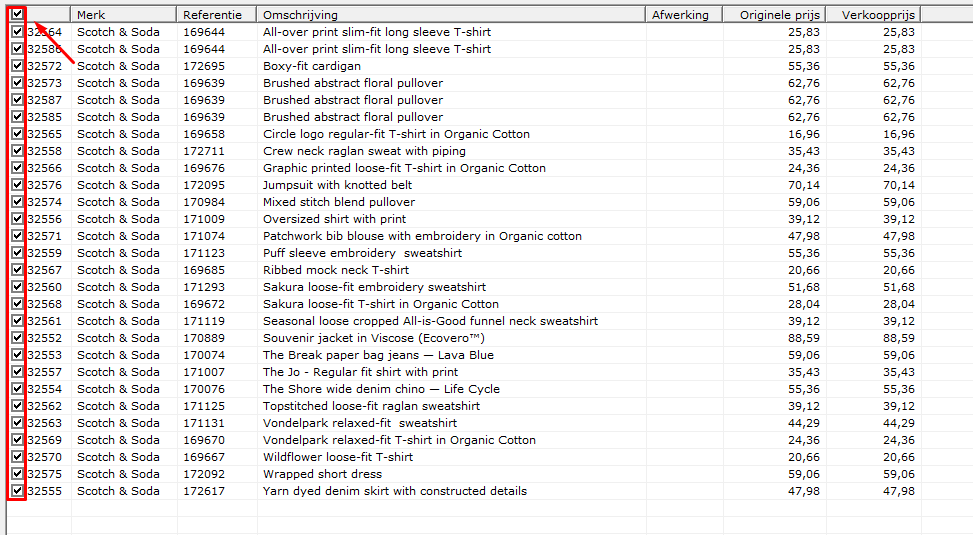Toggle checkbox for row 32552
Screen dimensions: 973x535
coord(17,338)
